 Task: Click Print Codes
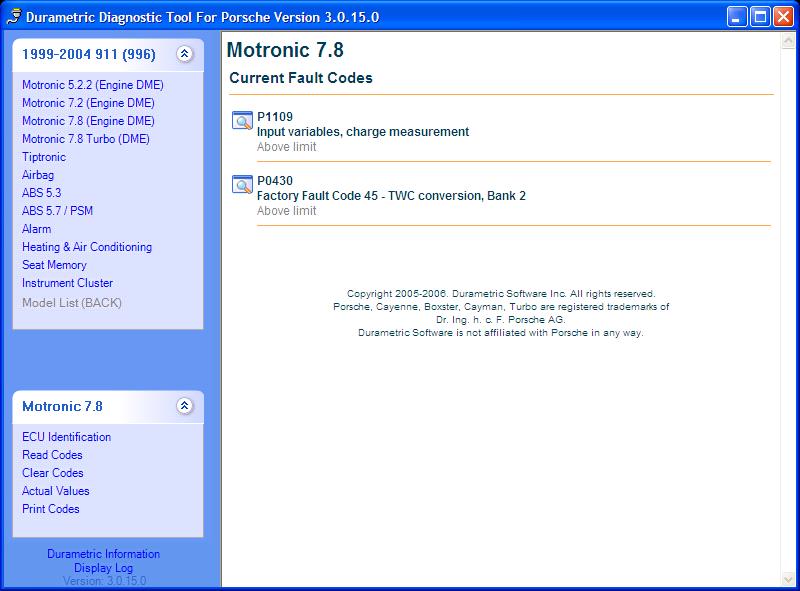51,509
